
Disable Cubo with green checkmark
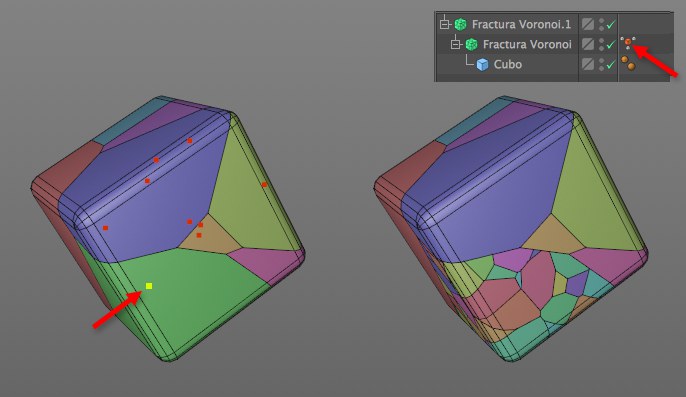click(611, 64)
